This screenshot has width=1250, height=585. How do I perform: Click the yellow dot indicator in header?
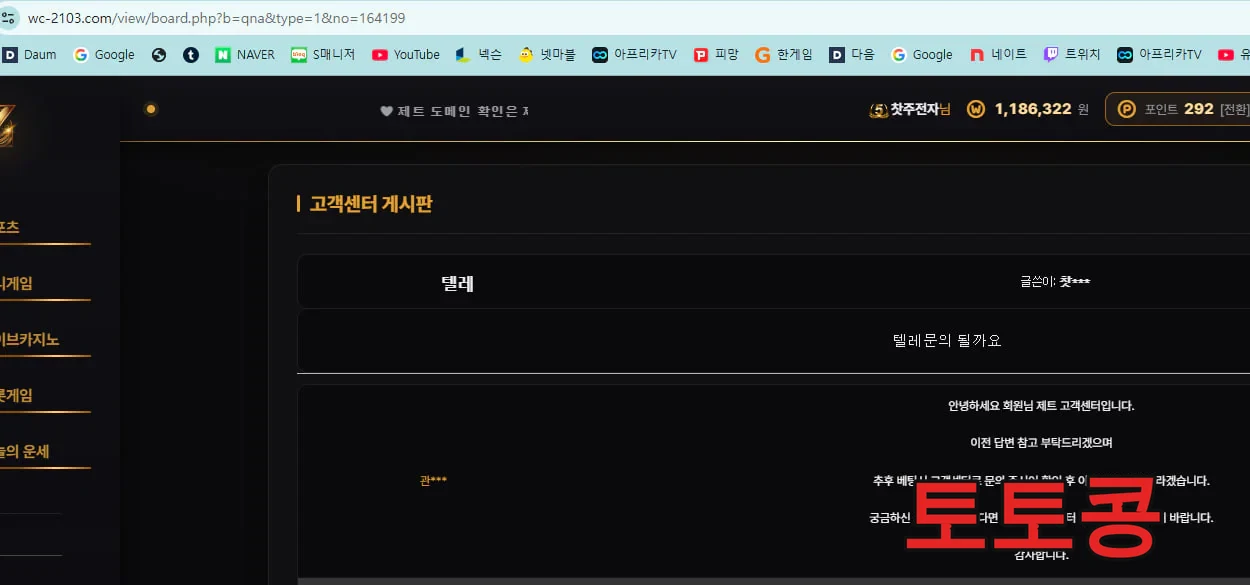click(151, 109)
